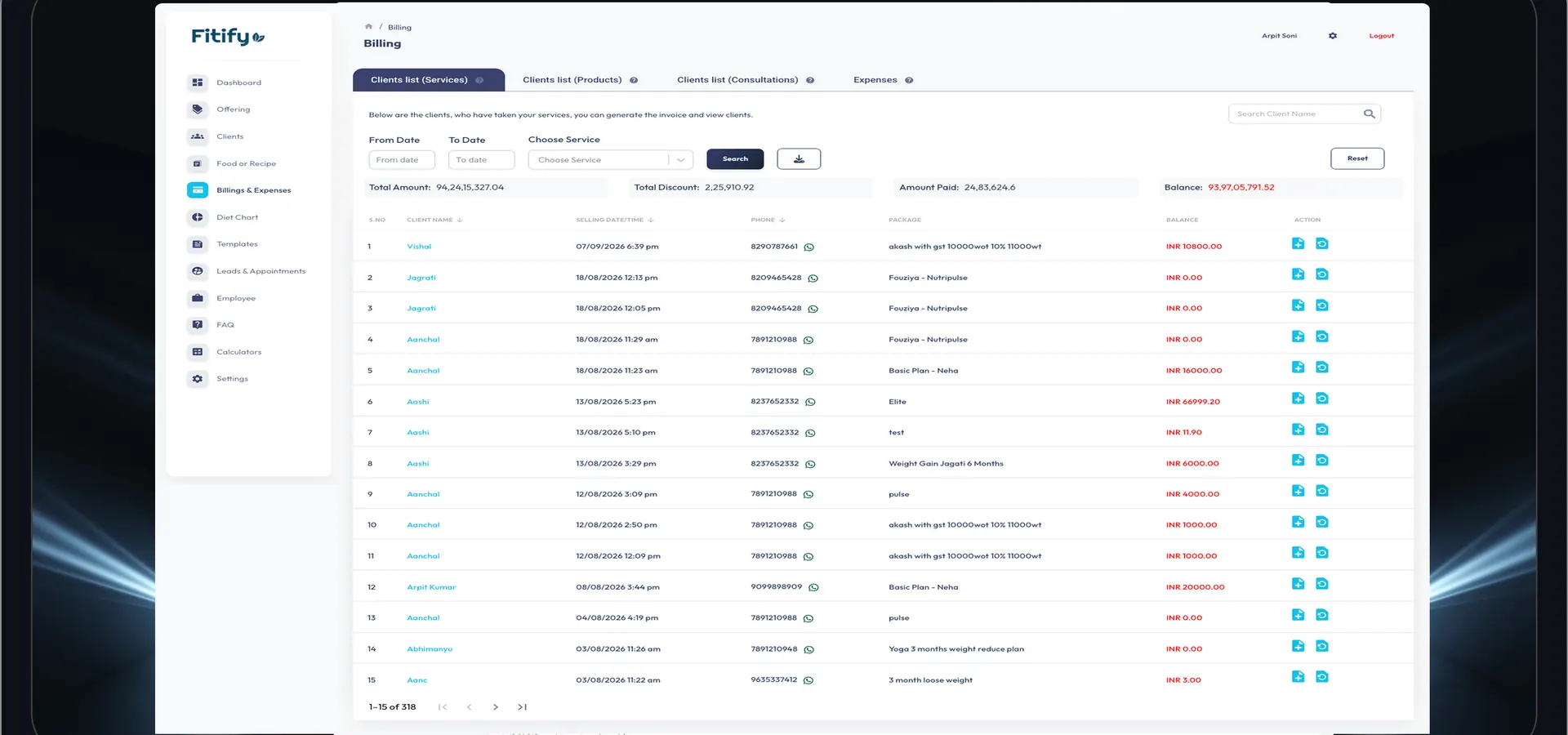Open the Templates sidebar icon

pos(198,244)
